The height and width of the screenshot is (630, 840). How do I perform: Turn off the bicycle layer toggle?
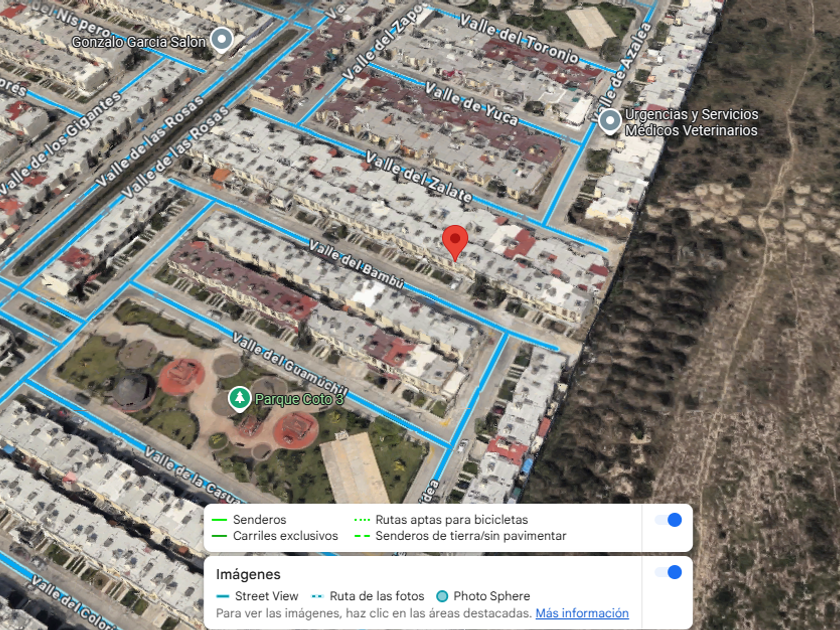(668, 520)
